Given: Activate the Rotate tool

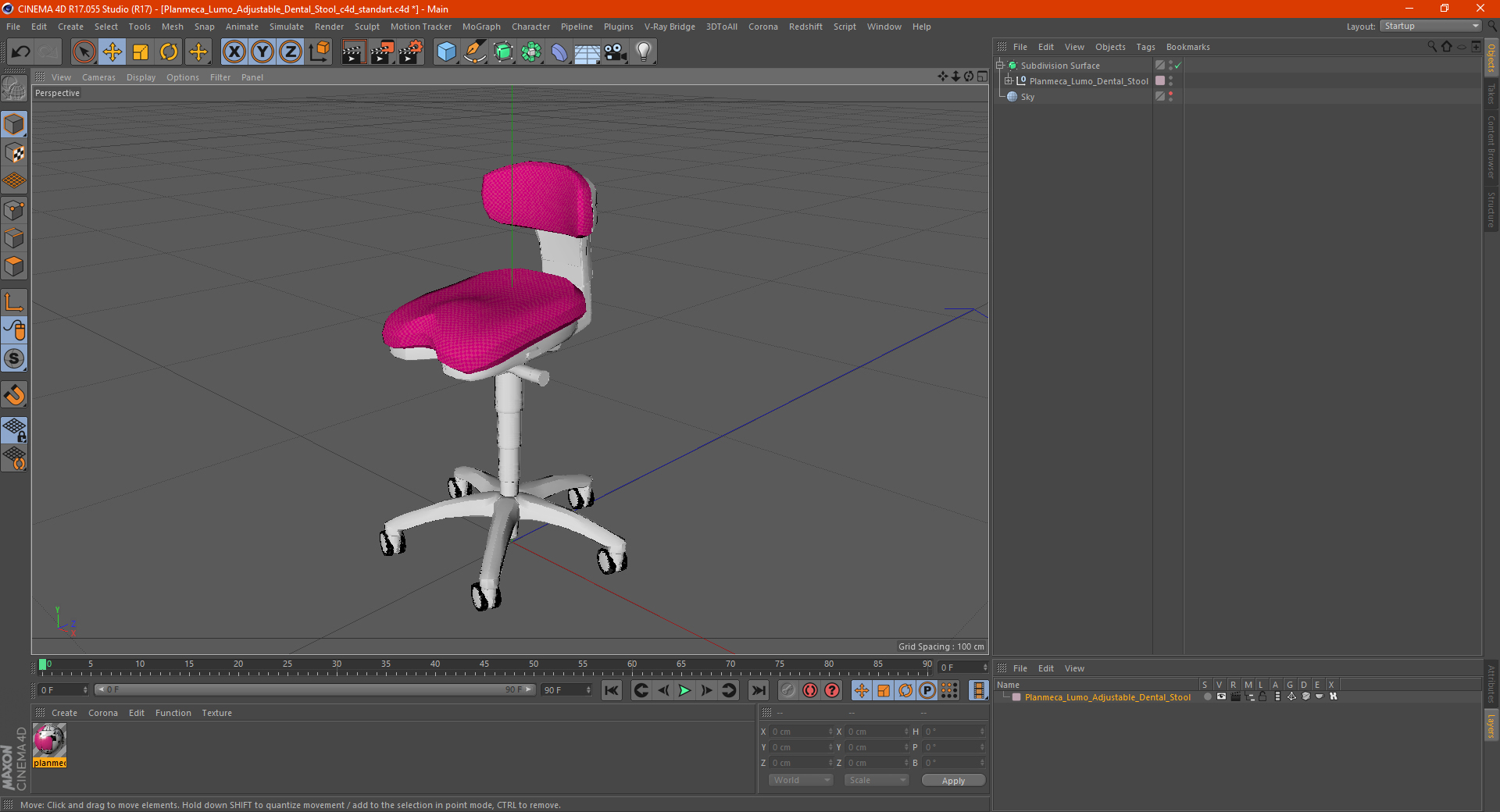Looking at the screenshot, I should (169, 52).
